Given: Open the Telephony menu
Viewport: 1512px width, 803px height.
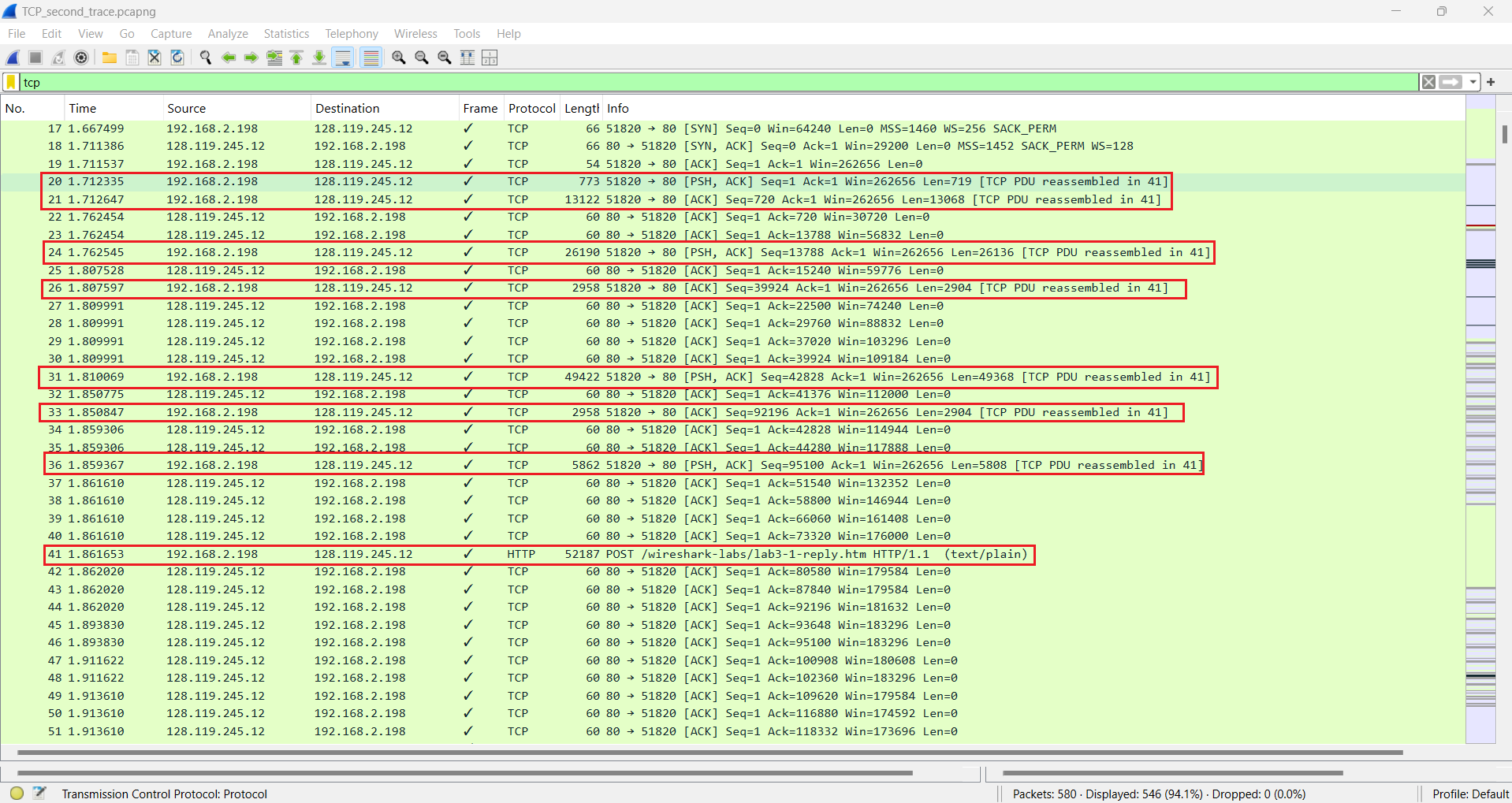Looking at the screenshot, I should (352, 34).
